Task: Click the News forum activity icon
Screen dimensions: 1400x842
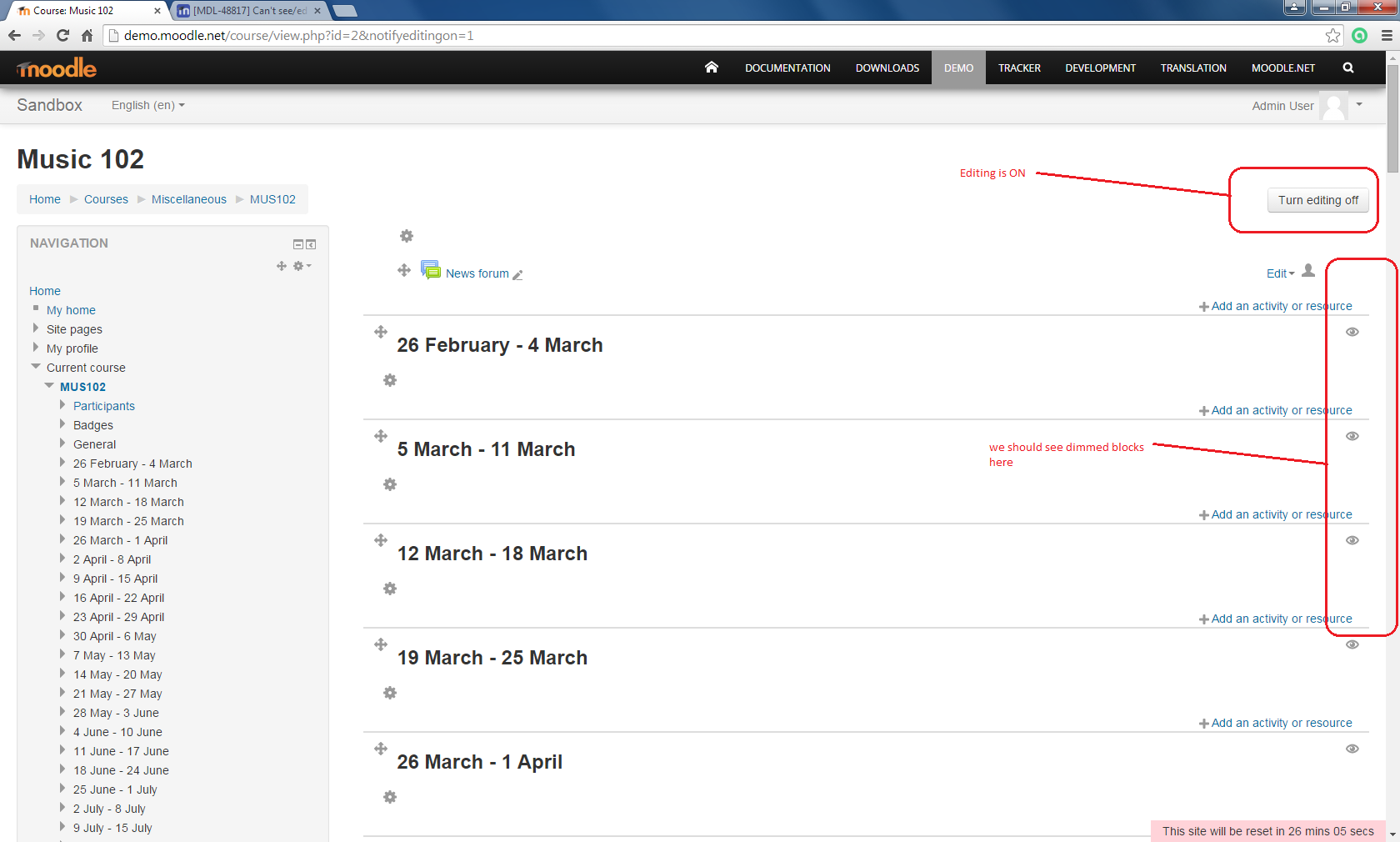Action: pyautogui.click(x=431, y=269)
